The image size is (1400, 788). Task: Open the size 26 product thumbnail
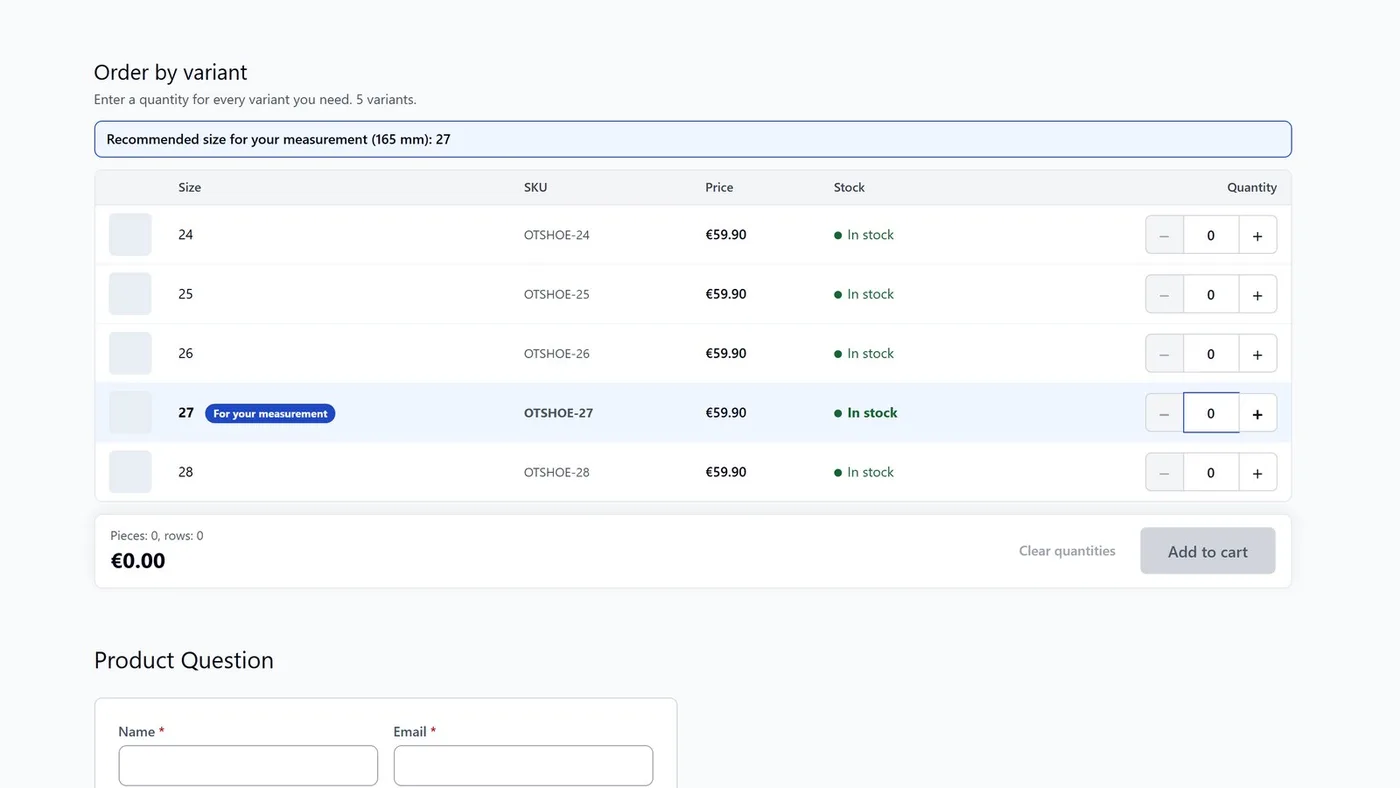130,353
